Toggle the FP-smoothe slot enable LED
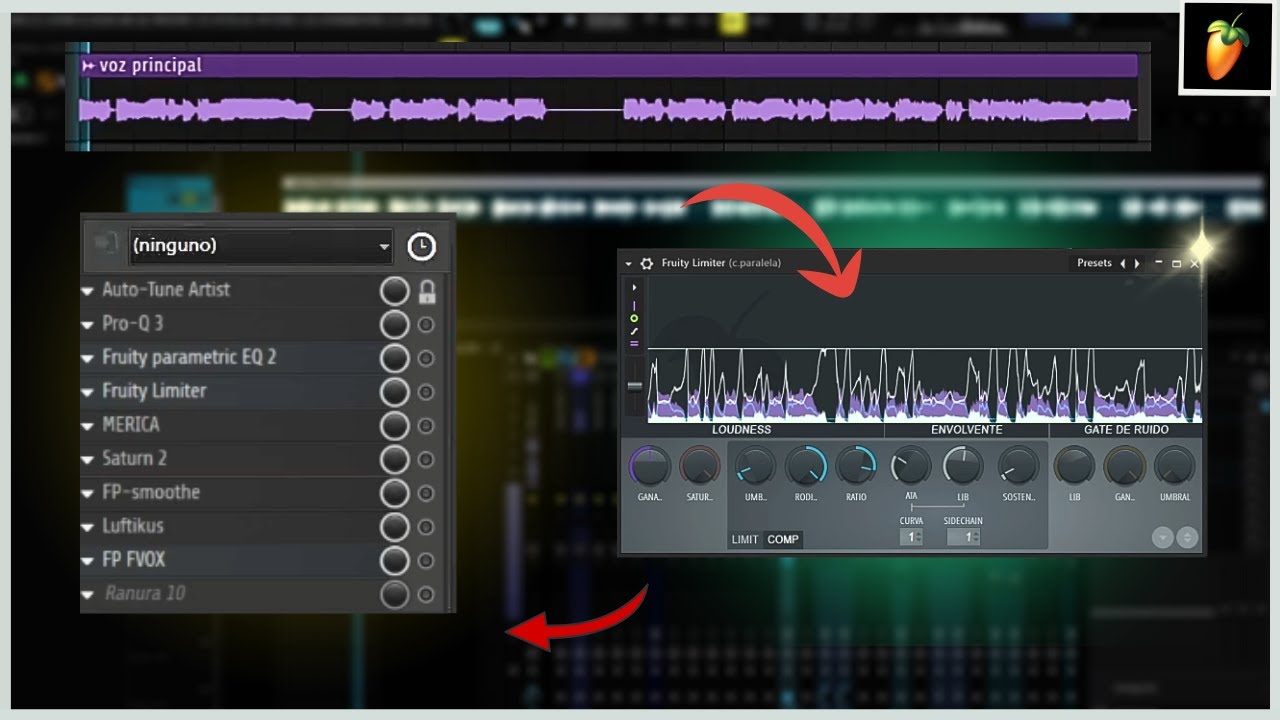Image resolution: width=1280 pixels, height=720 pixels. [x=426, y=493]
